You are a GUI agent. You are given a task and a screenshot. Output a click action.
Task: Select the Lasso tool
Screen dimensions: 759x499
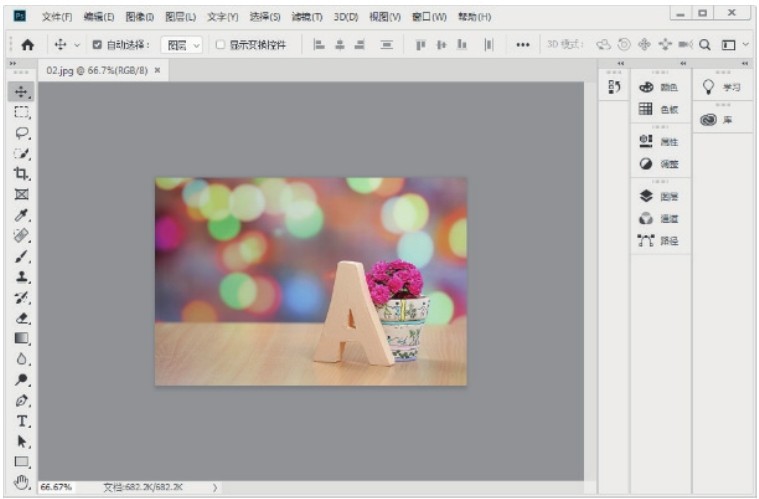(x=22, y=132)
